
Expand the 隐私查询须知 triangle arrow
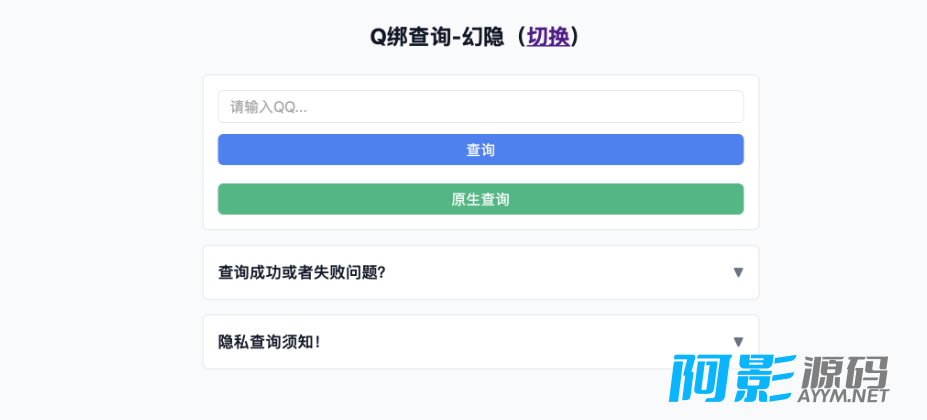tap(738, 342)
